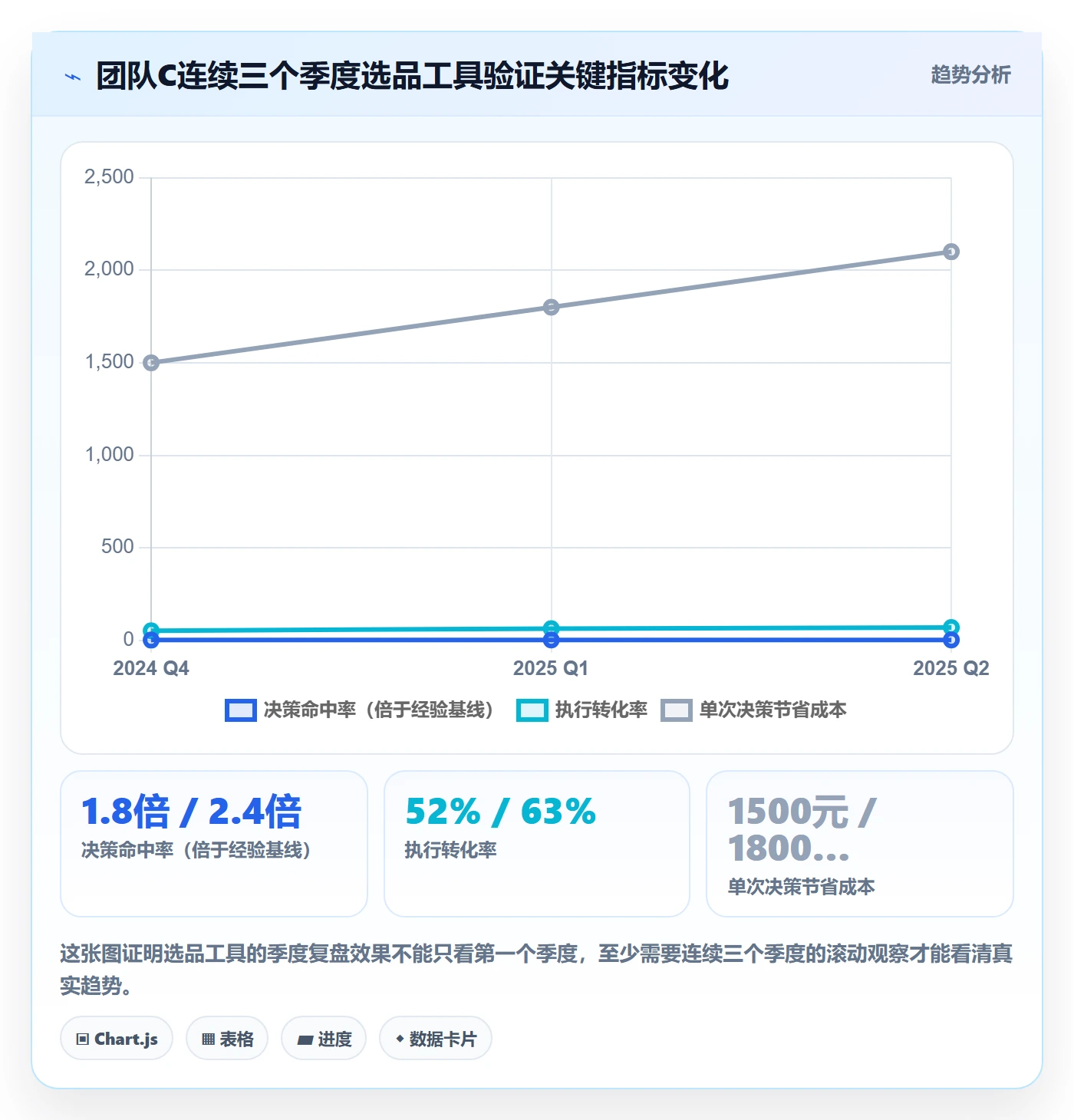Toggle the 执行转化率 legend item
The image size is (1074, 1120).
(x=581, y=710)
